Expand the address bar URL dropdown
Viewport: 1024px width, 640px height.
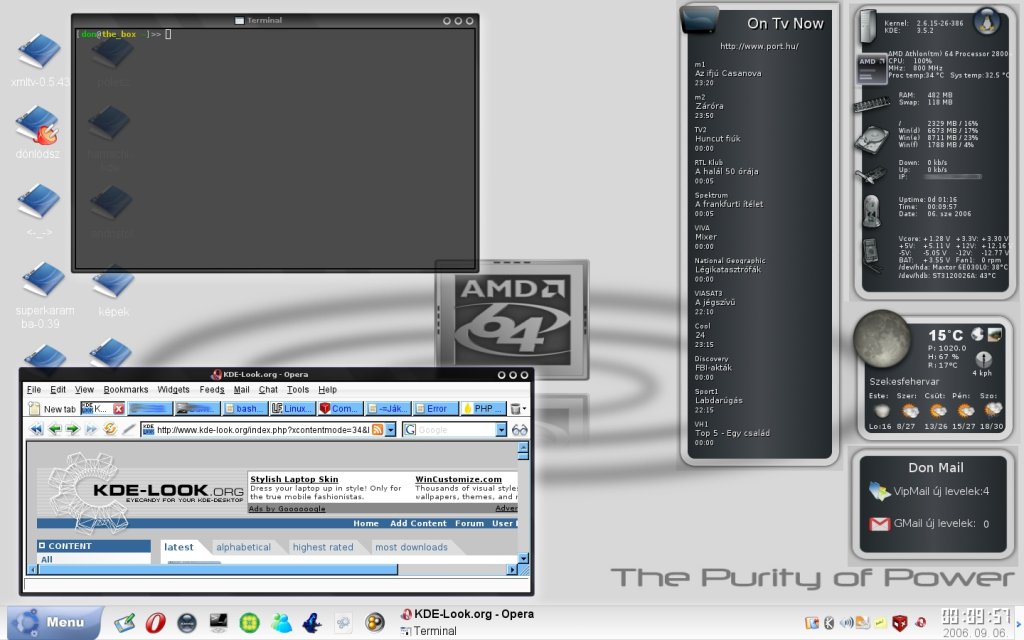point(391,430)
